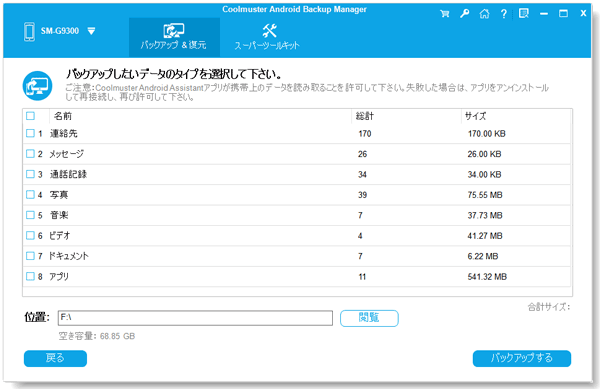This screenshot has height=389, width=600.
Task: Select the 170.00 KB size cell
Action: point(487,133)
